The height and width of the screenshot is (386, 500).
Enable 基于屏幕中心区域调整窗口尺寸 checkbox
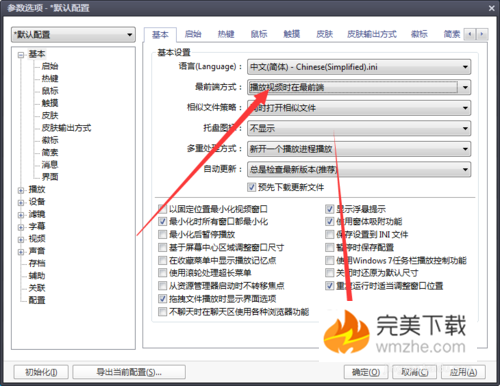coord(162,247)
